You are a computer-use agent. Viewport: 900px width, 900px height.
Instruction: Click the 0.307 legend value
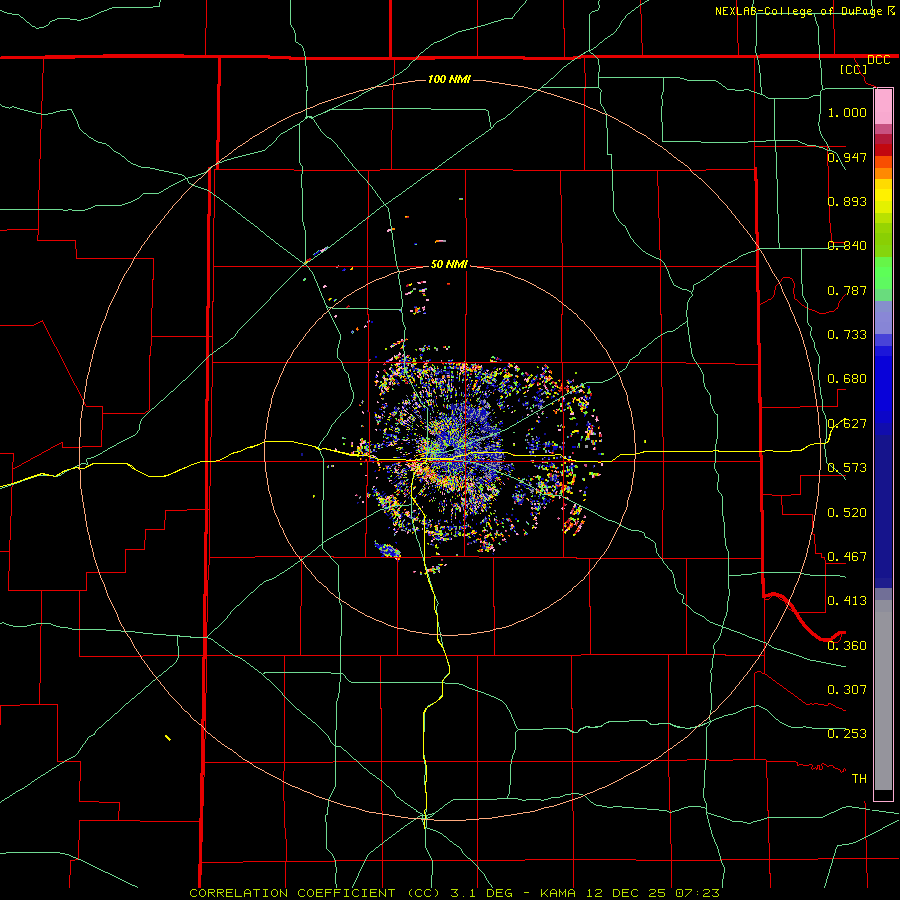[847, 689]
